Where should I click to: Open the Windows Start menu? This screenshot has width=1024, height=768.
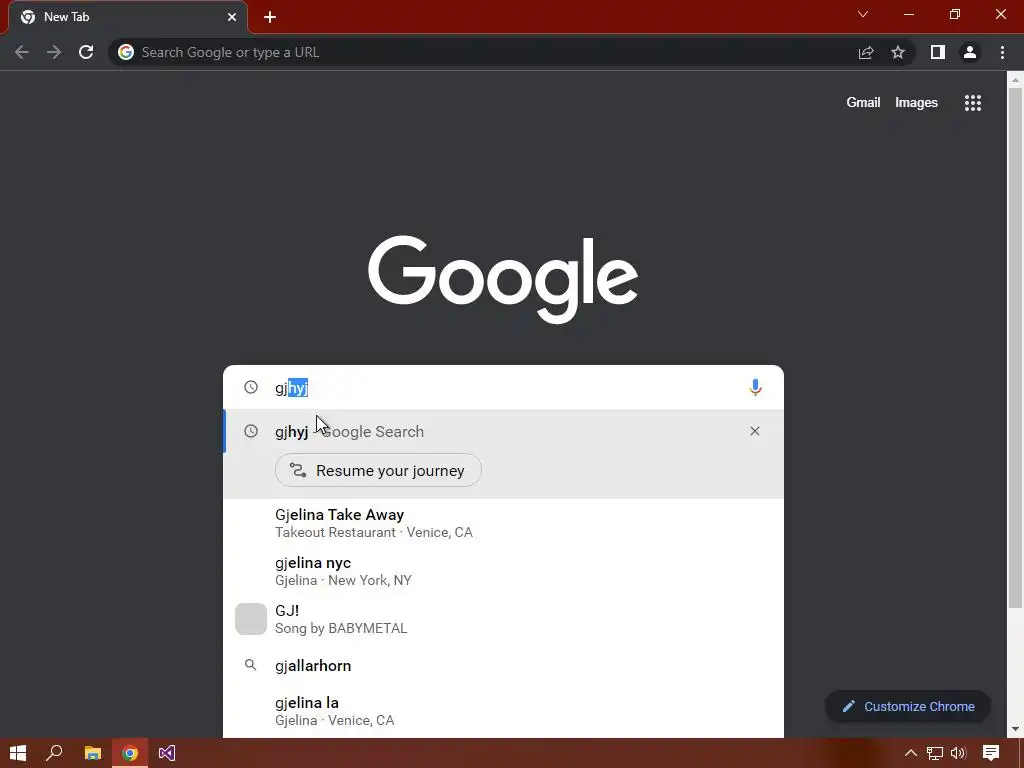coord(18,753)
